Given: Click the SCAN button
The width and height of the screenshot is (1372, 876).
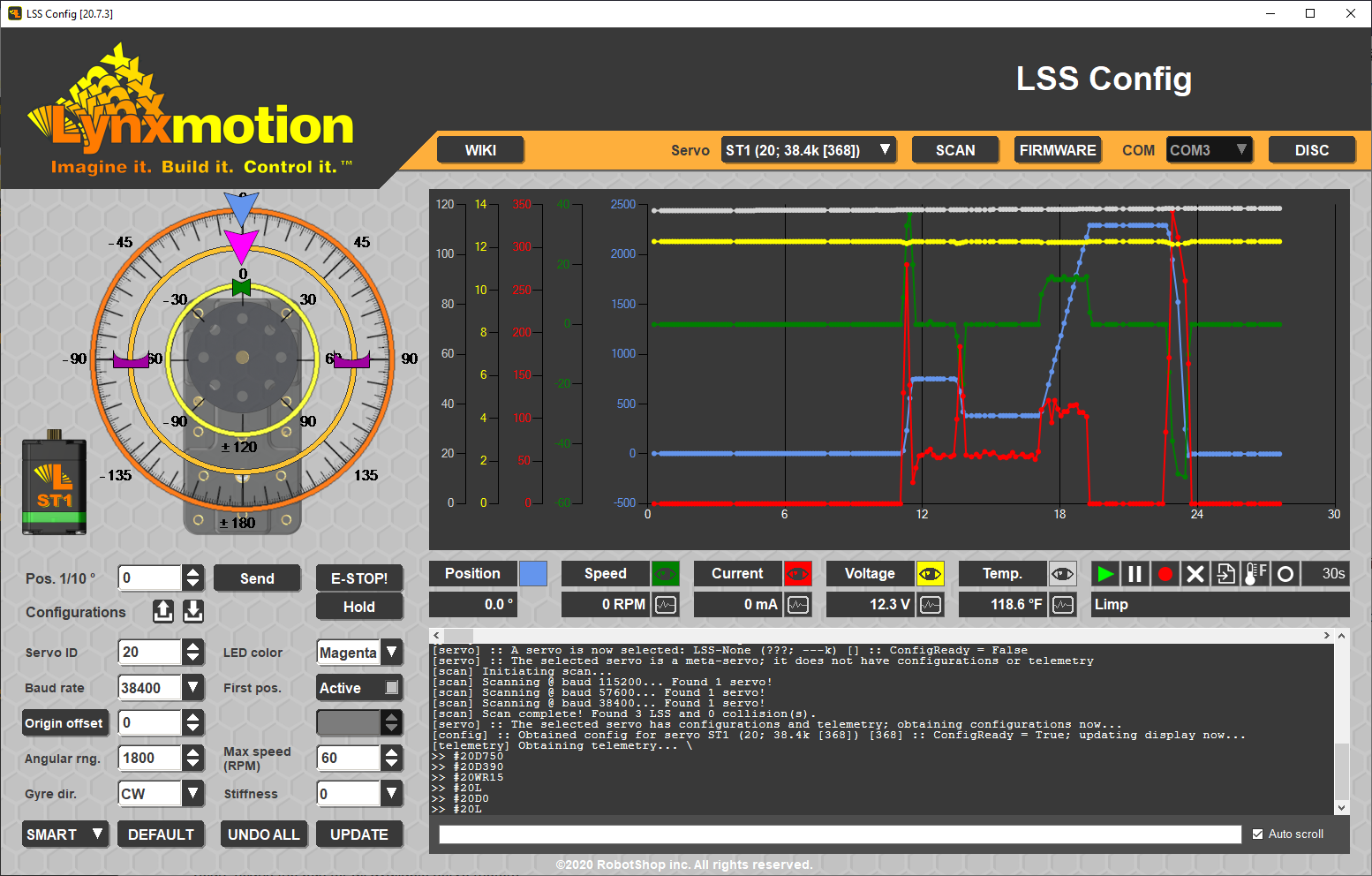Looking at the screenshot, I should coord(955,150).
